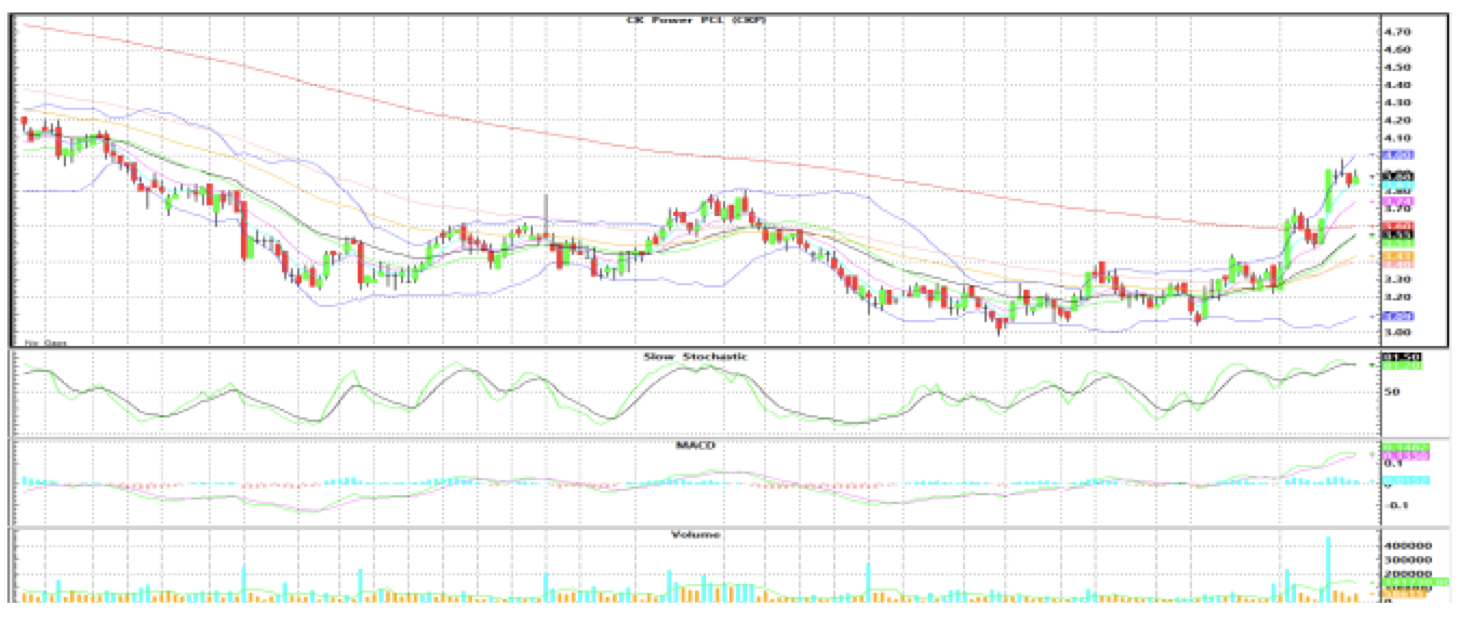Click the 3.20 price axis label
Screen dimensions: 1470x620
tap(1397, 297)
